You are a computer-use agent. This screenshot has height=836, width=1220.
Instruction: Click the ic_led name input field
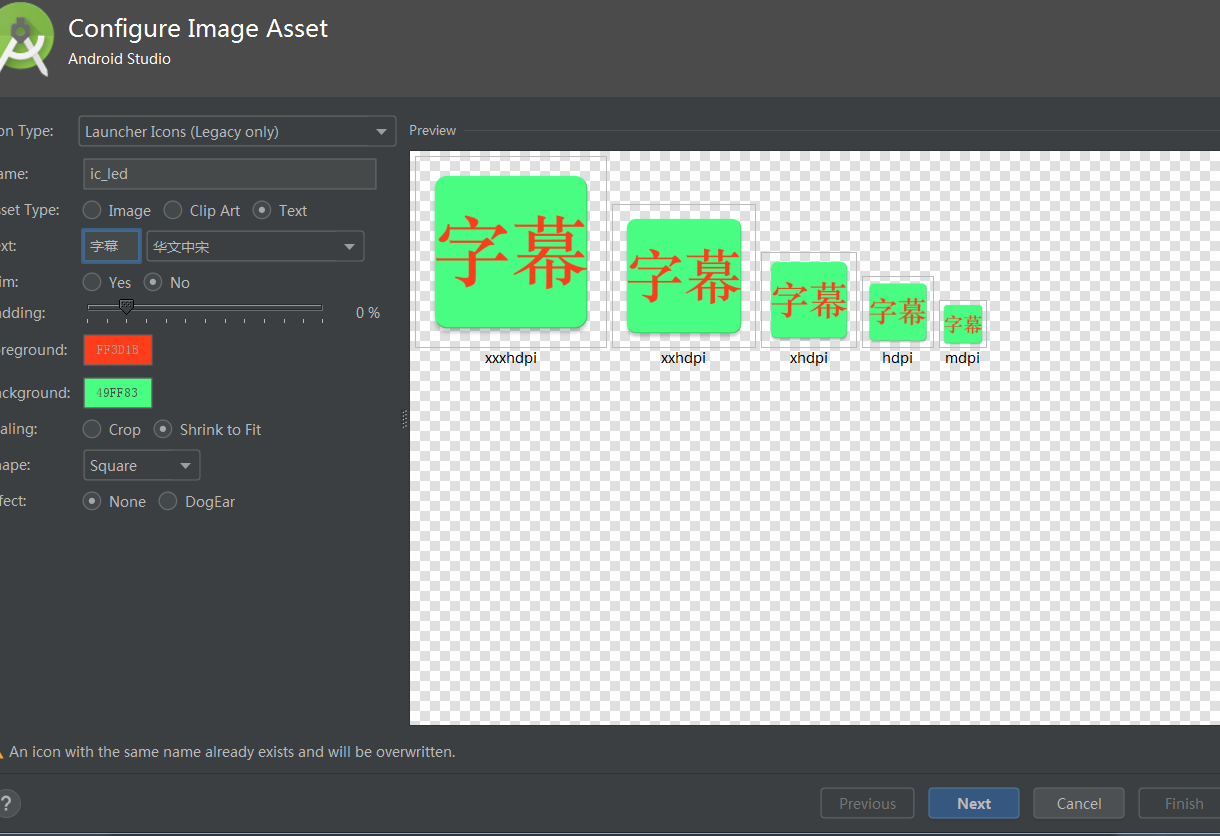230,173
